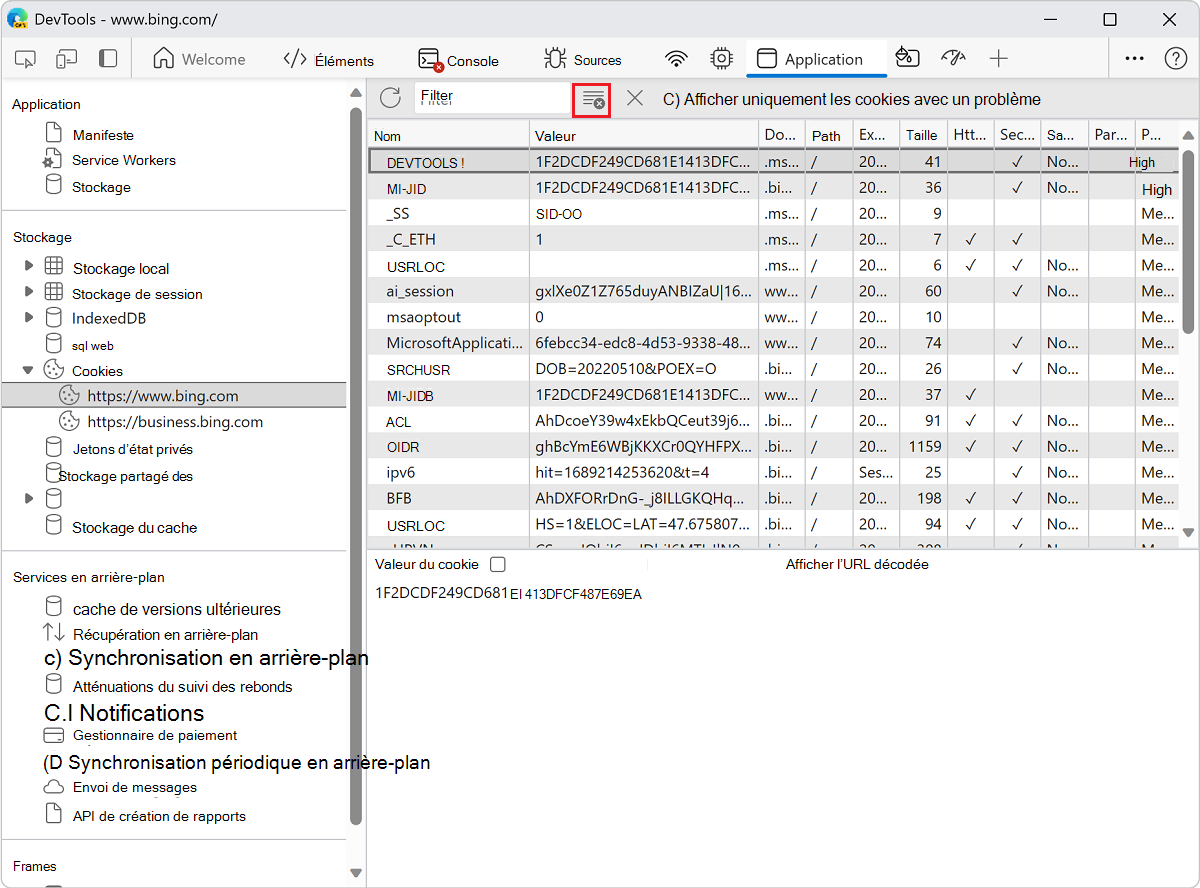Open Service Workers item
The height and width of the screenshot is (888, 1200).
click(109, 160)
